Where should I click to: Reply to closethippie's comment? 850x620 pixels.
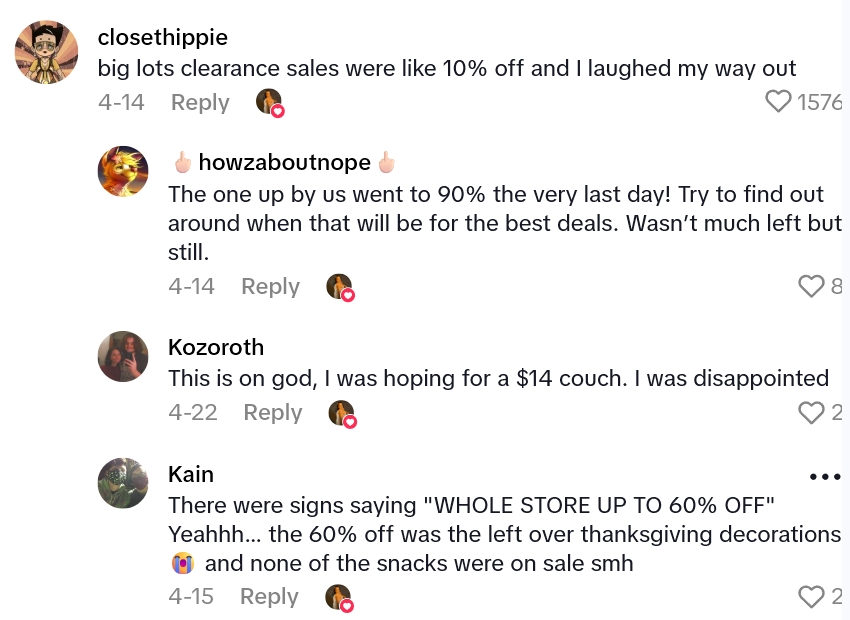click(200, 102)
